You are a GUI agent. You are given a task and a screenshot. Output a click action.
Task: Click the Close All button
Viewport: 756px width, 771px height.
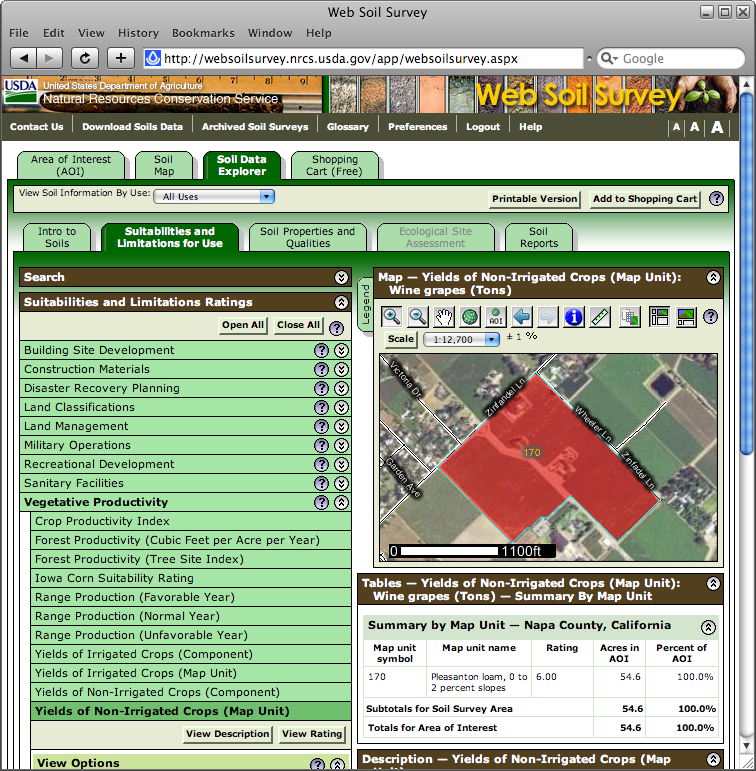coord(298,325)
